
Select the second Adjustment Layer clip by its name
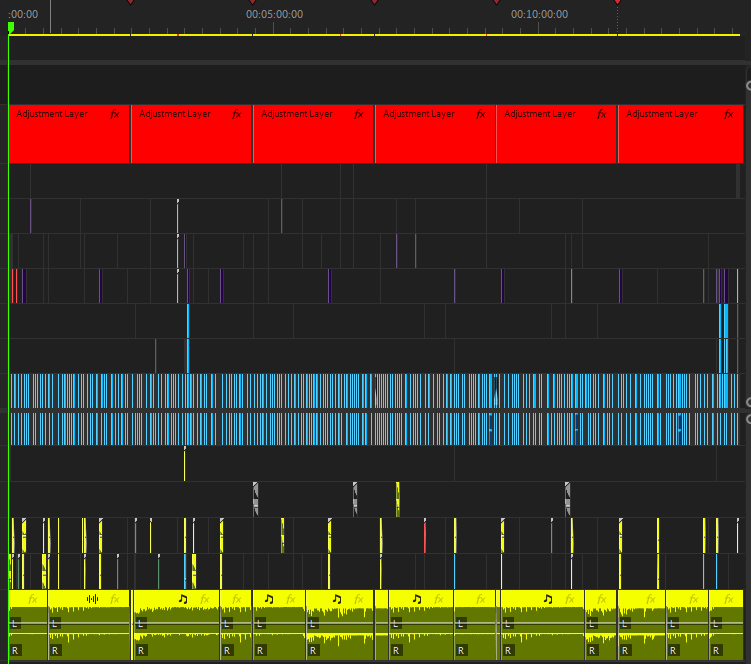coord(175,114)
